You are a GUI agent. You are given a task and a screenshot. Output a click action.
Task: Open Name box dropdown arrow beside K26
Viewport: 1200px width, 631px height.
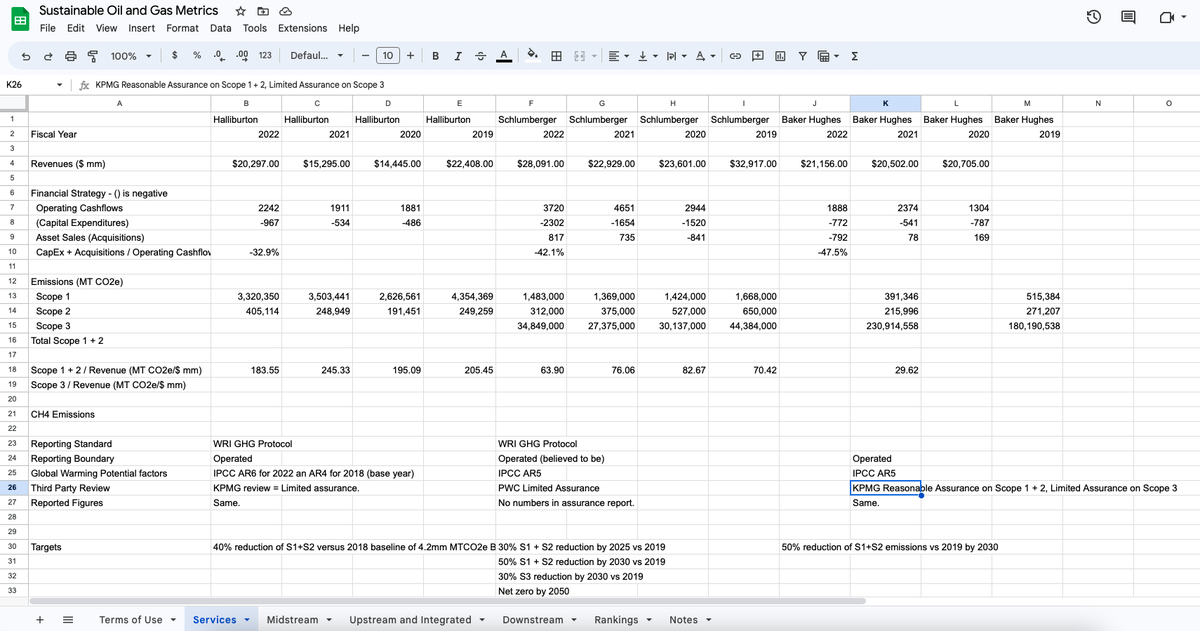pos(61,85)
